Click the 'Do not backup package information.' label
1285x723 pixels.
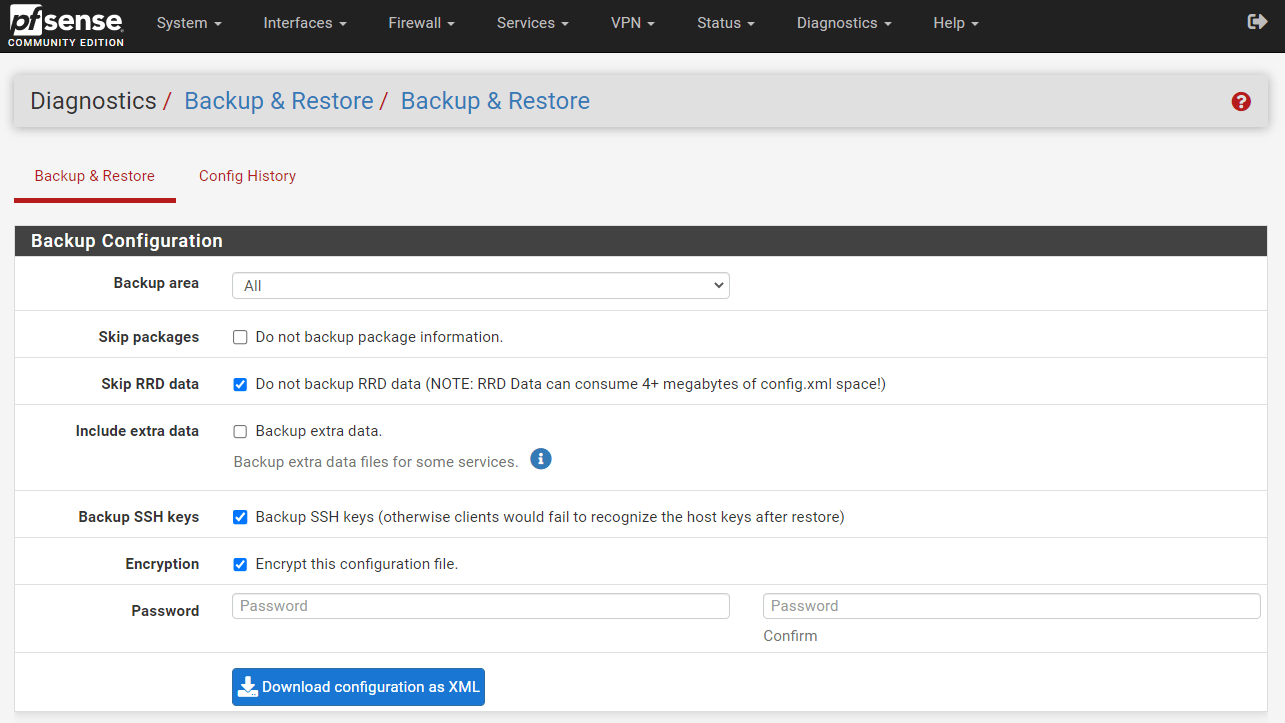pos(379,337)
